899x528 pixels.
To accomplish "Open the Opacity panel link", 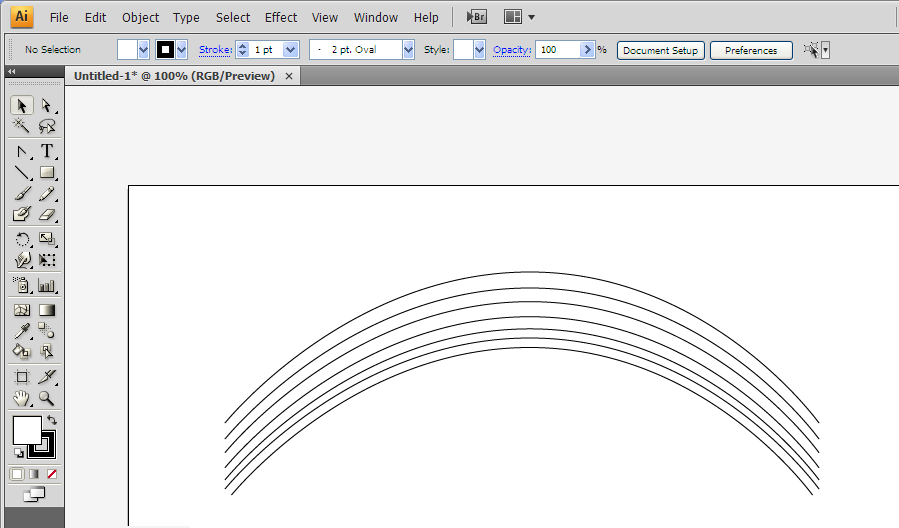I will pyautogui.click(x=512, y=50).
